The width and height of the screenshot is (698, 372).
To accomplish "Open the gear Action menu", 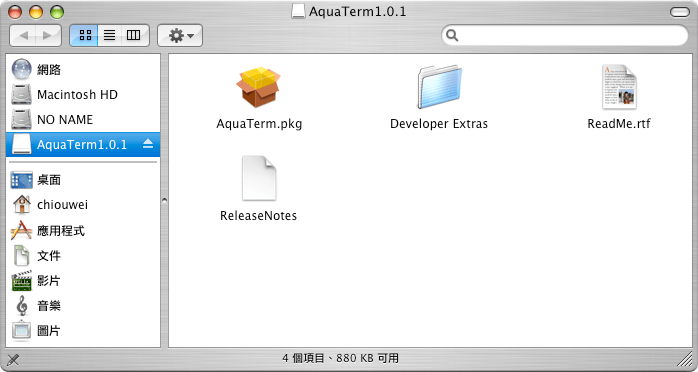I will [180, 36].
